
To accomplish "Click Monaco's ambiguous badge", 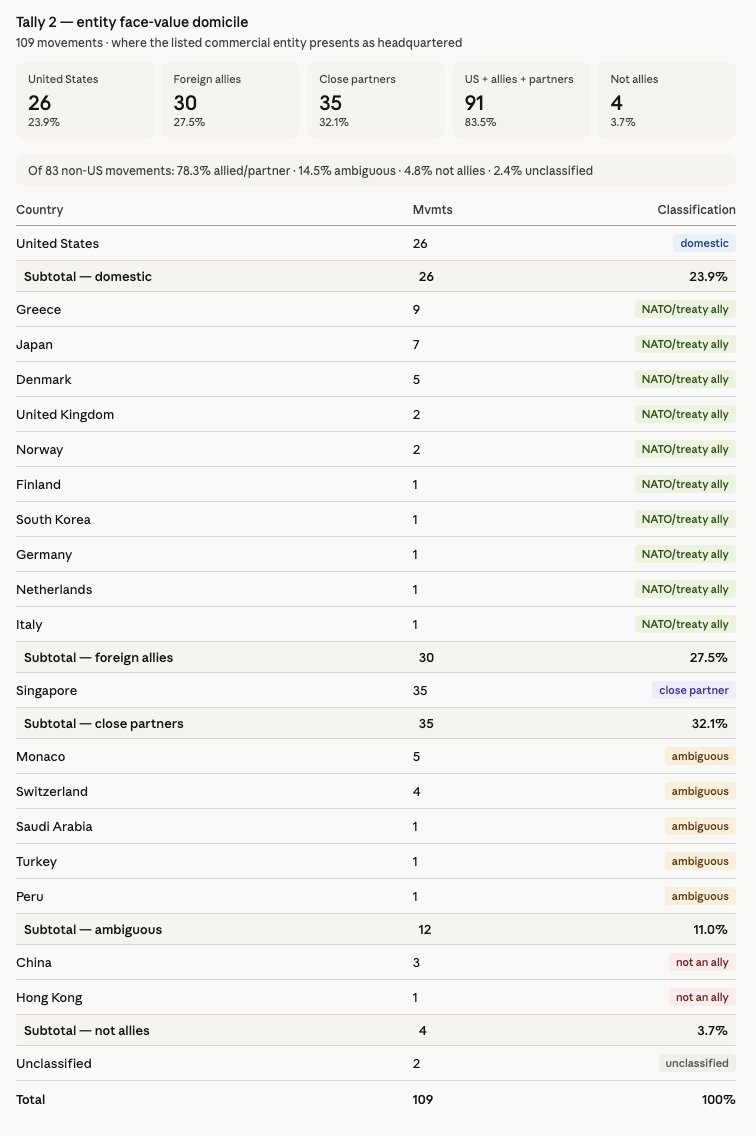I will (x=700, y=756).
